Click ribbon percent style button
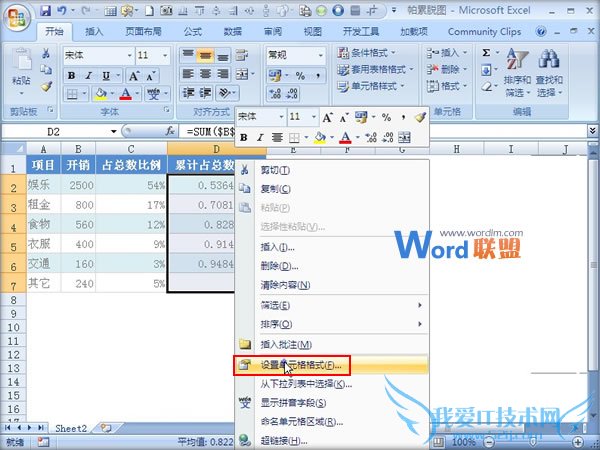The image size is (600, 450). [300, 76]
